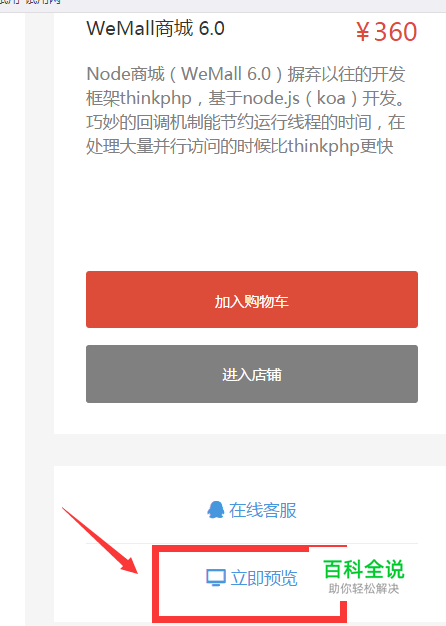Image resolution: width=446 pixels, height=626 pixels.
Task: Click the description line starting 框架thinkphp
Action: pyautogui.click(x=246, y=98)
